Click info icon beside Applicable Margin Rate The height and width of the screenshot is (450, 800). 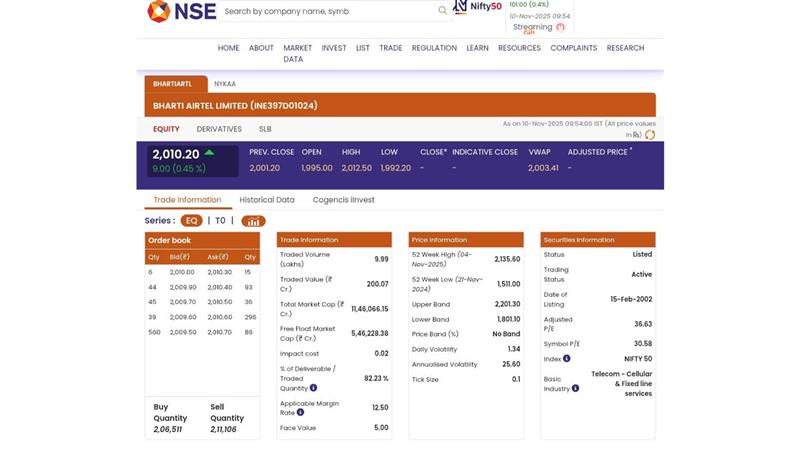(300, 412)
